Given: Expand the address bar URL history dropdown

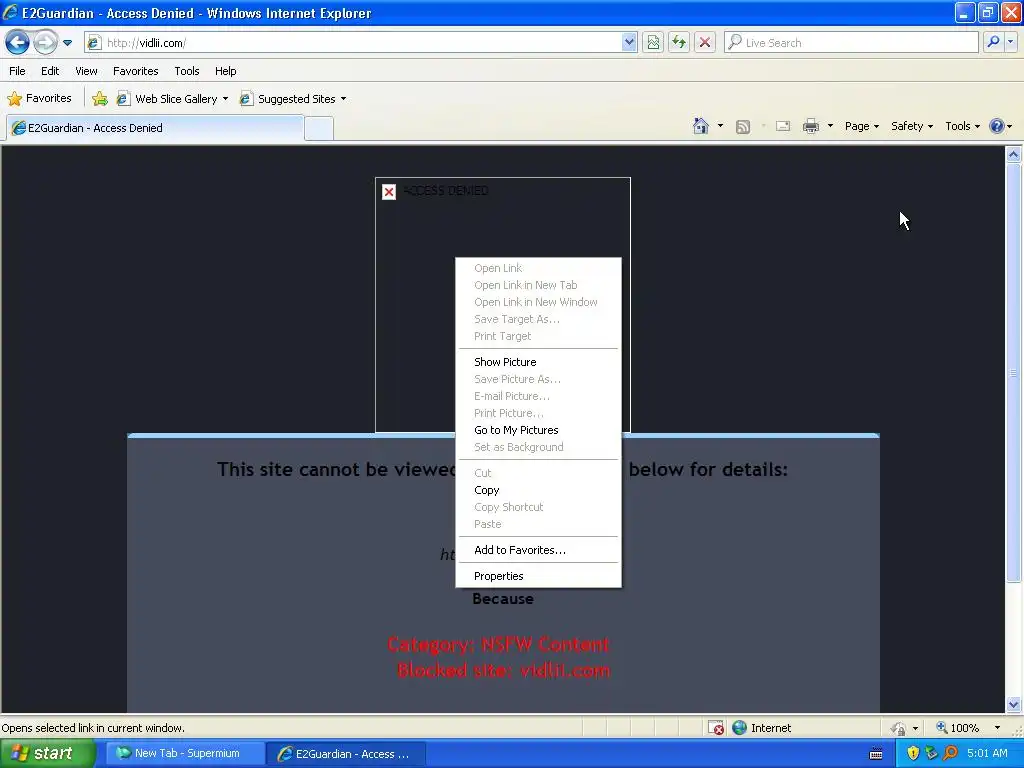Looking at the screenshot, I should [x=629, y=42].
